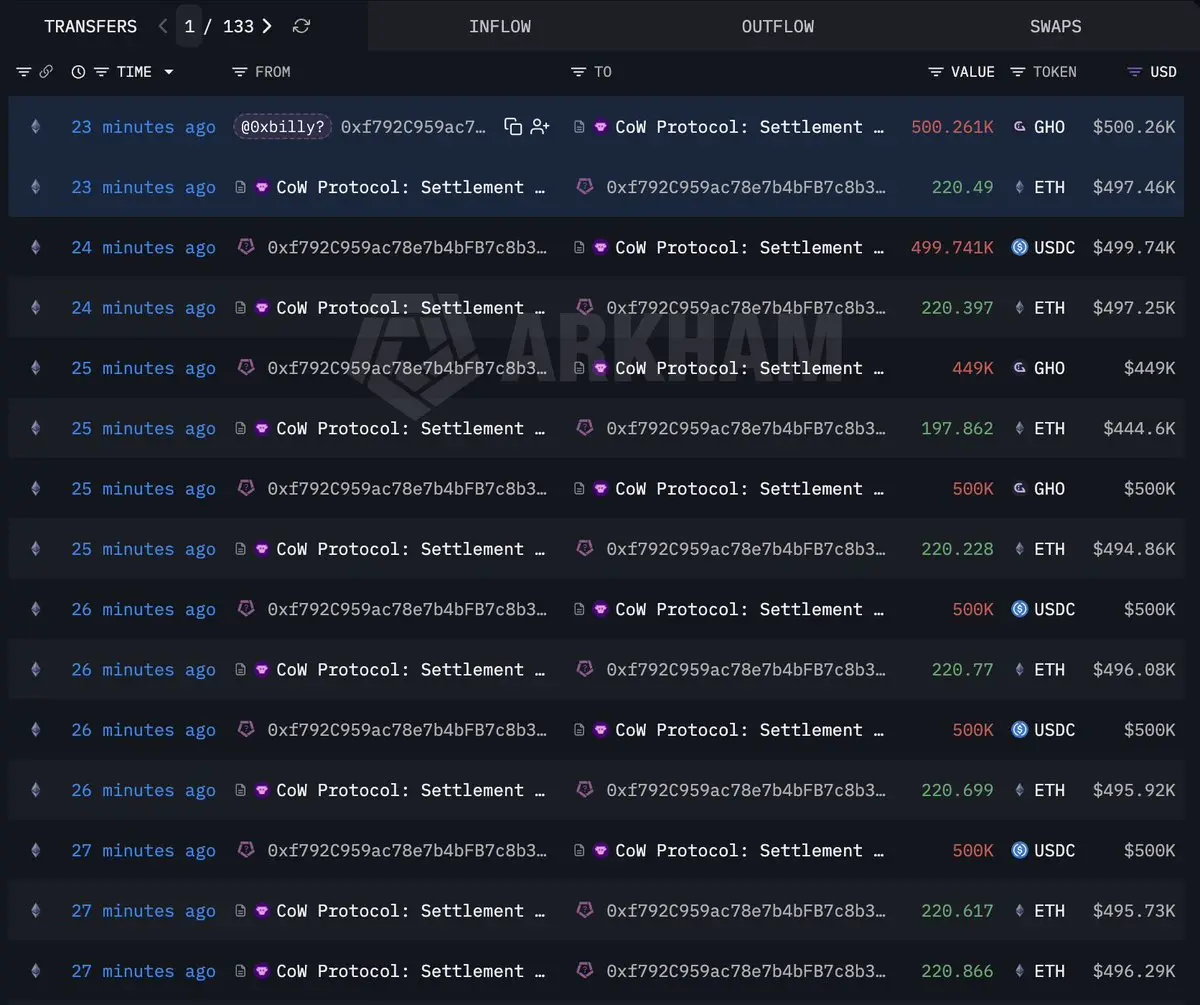Click the link icon in the column header
The width and height of the screenshot is (1200, 1005).
pyautogui.click(x=46, y=72)
